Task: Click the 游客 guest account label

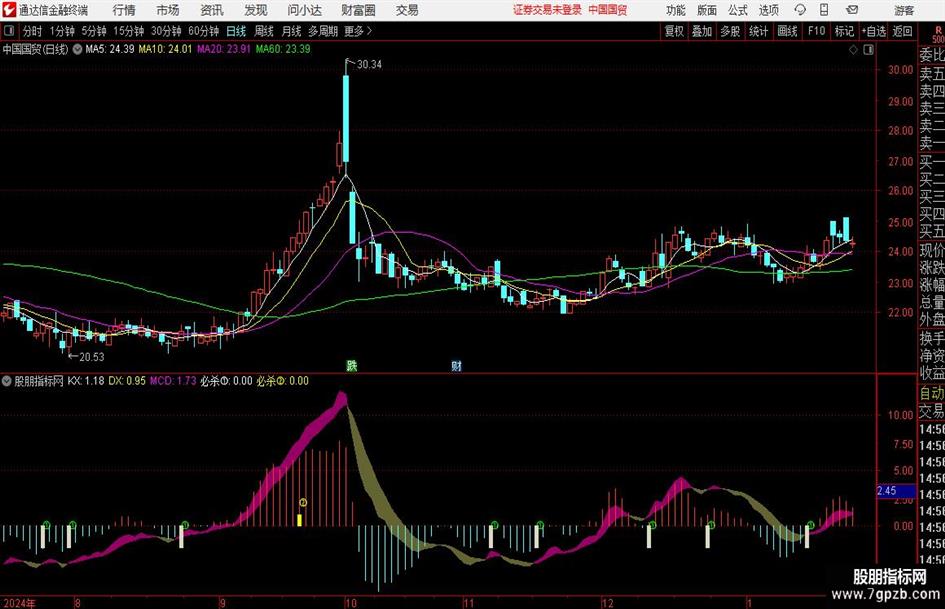Action: click(x=903, y=11)
